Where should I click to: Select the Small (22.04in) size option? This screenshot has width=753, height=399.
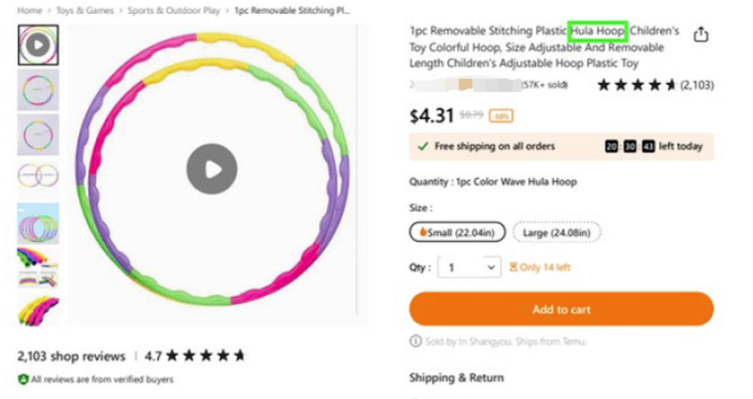click(457, 232)
